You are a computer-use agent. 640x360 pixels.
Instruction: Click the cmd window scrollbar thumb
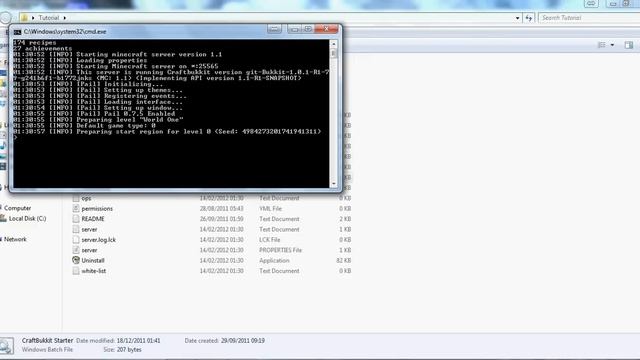click(x=333, y=53)
